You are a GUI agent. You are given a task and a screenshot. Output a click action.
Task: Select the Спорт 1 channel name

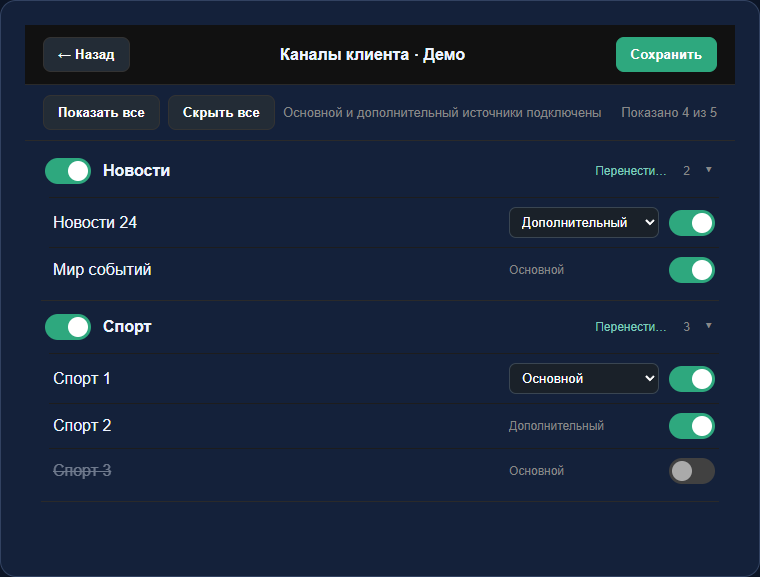[x=82, y=378]
